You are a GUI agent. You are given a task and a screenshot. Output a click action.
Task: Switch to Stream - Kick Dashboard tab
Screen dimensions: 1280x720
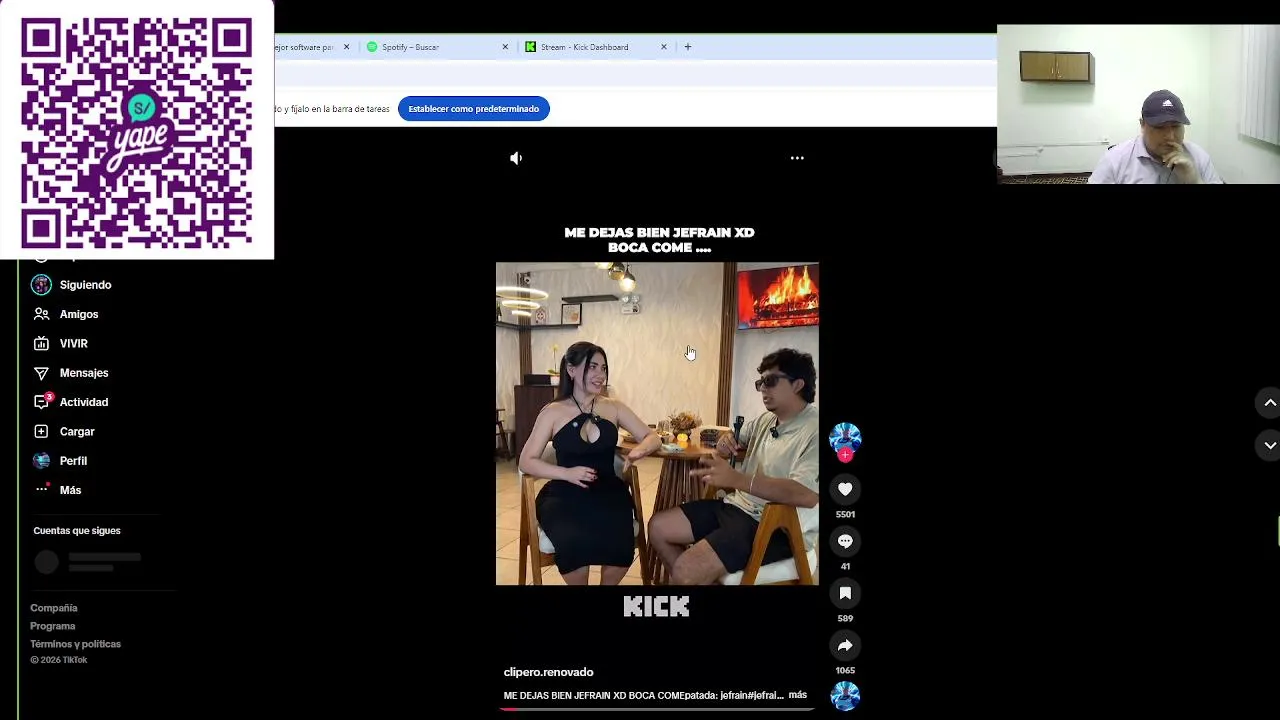coord(584,47)
